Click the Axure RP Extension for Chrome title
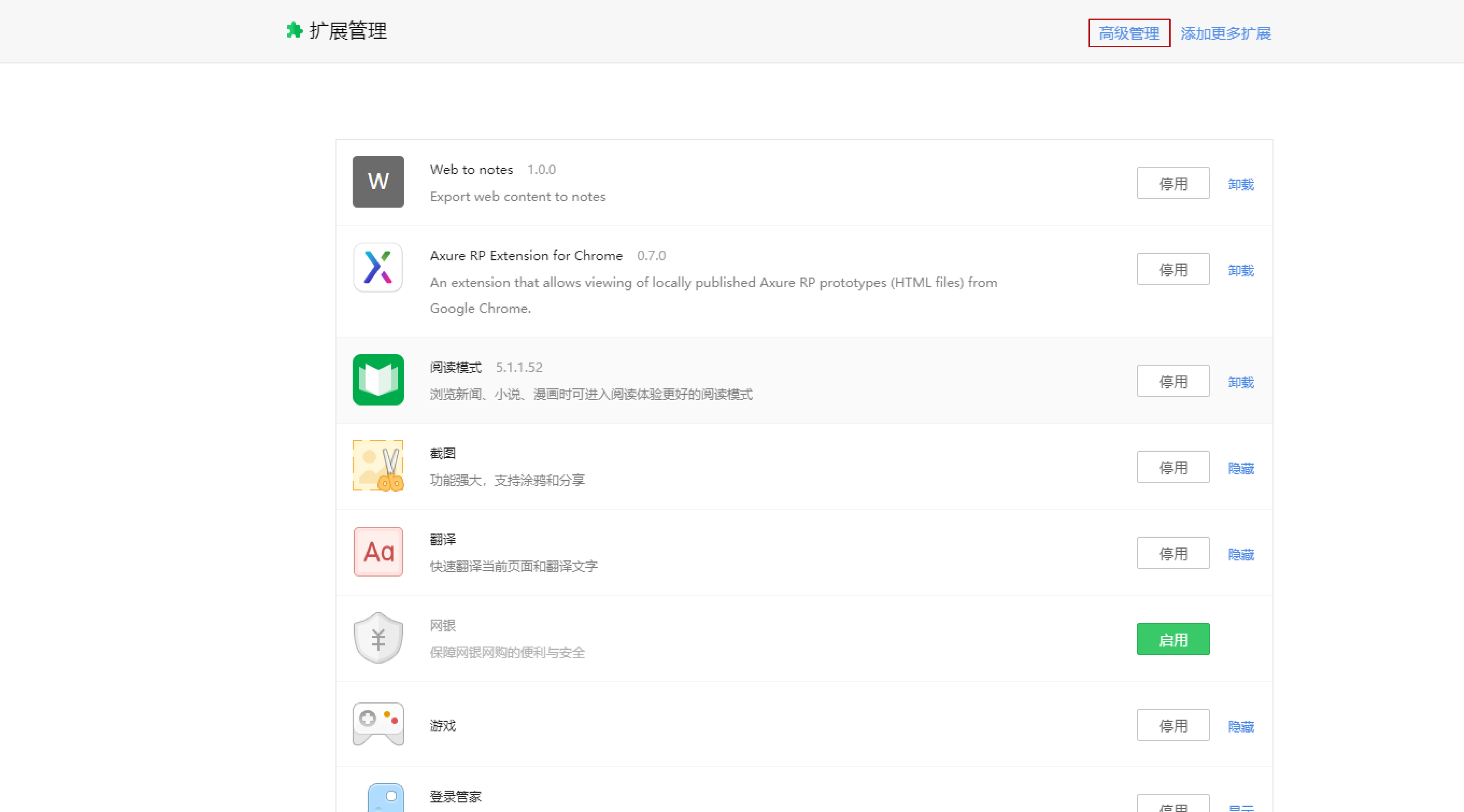 (526, 256)
